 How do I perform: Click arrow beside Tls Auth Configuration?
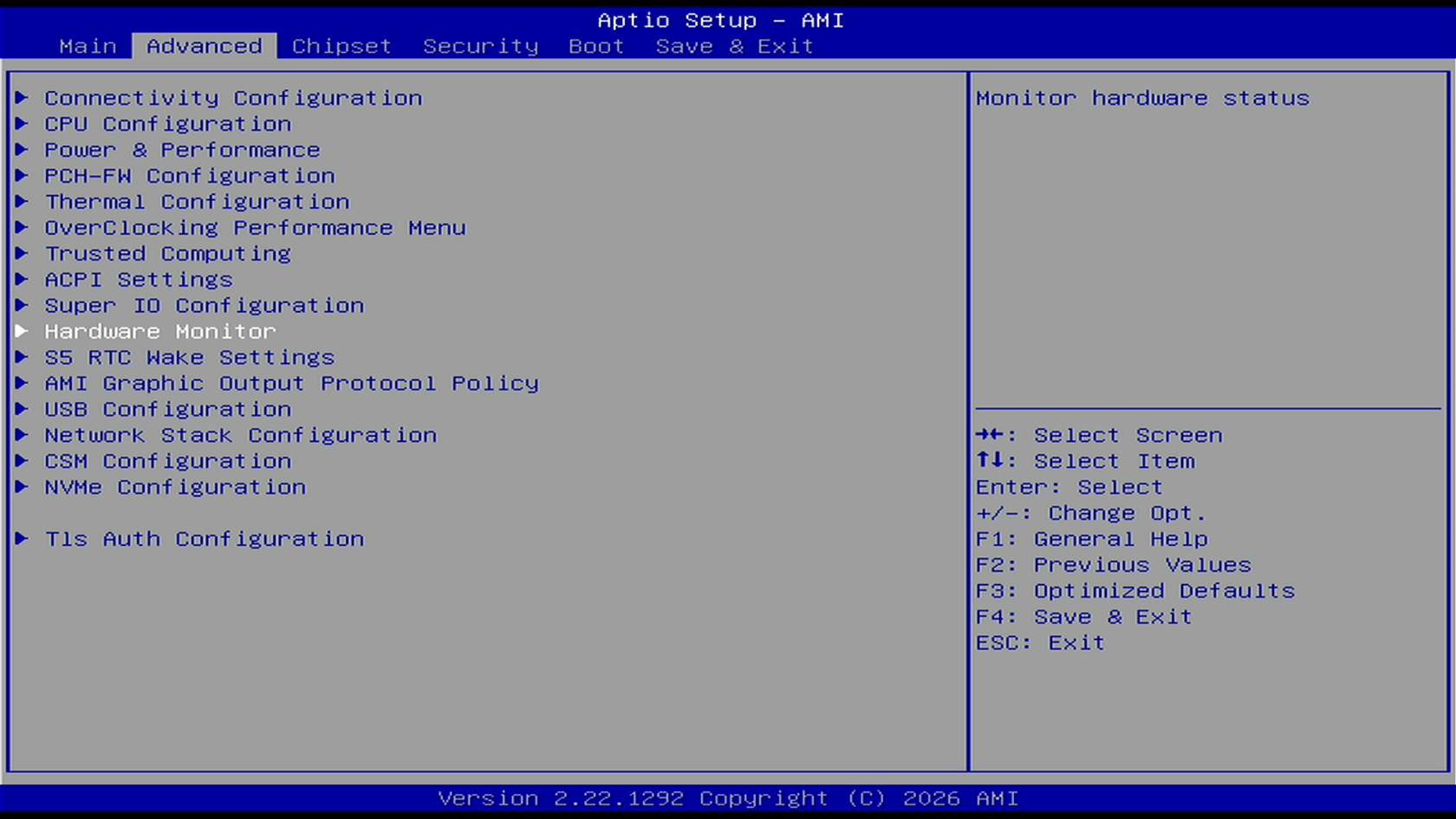pyautogui.click(x=23, y=539)
